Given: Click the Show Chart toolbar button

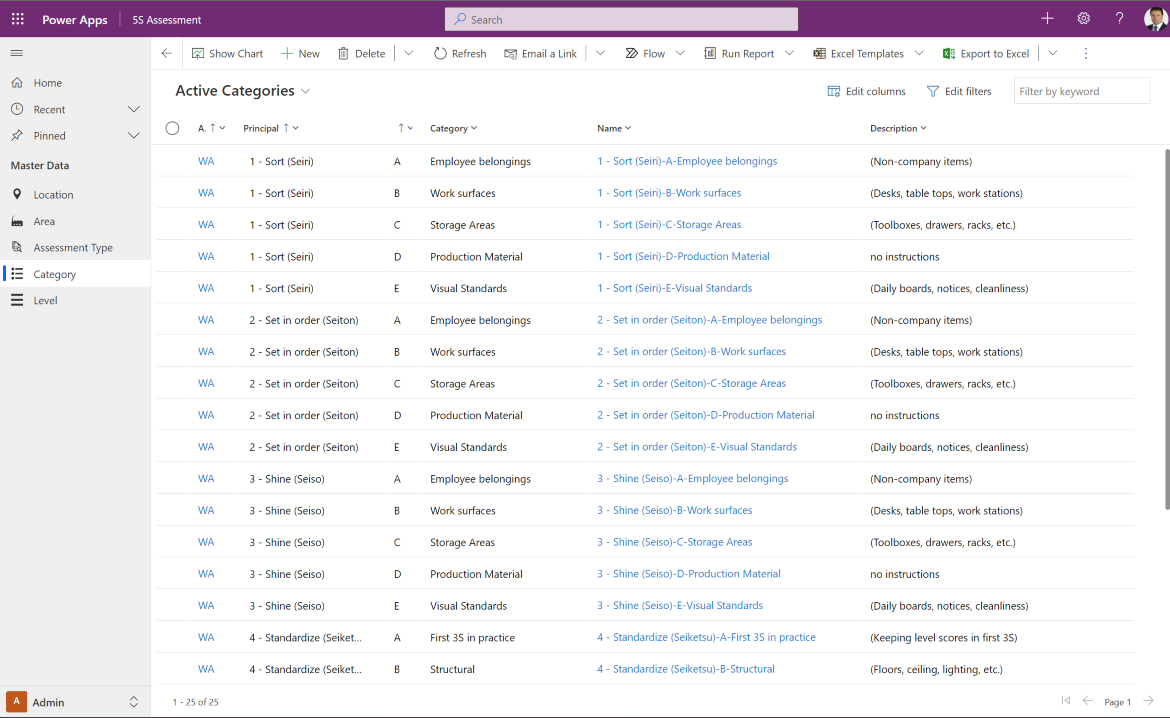Looking at the screenshot, I should [228, 54].
